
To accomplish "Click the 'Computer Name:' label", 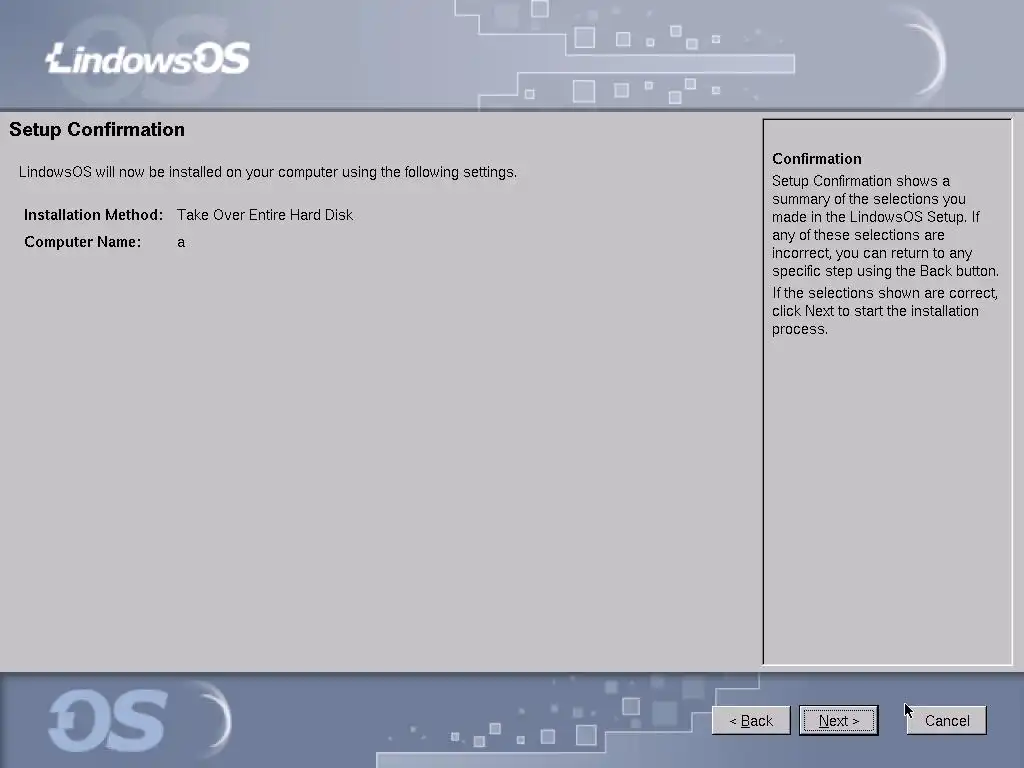I will pos(82,242).
